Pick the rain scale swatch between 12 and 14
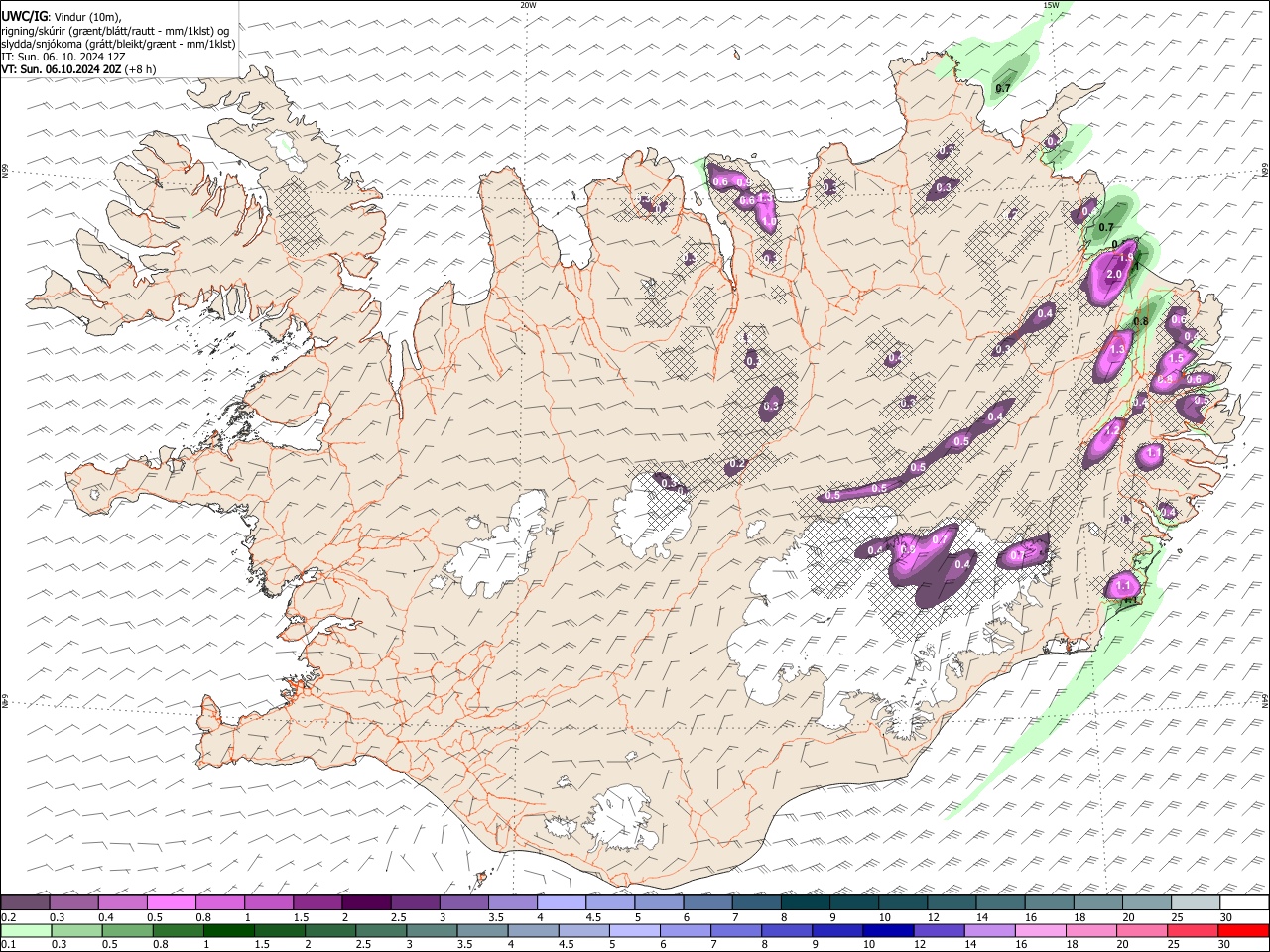 click(x=940, y=931)
